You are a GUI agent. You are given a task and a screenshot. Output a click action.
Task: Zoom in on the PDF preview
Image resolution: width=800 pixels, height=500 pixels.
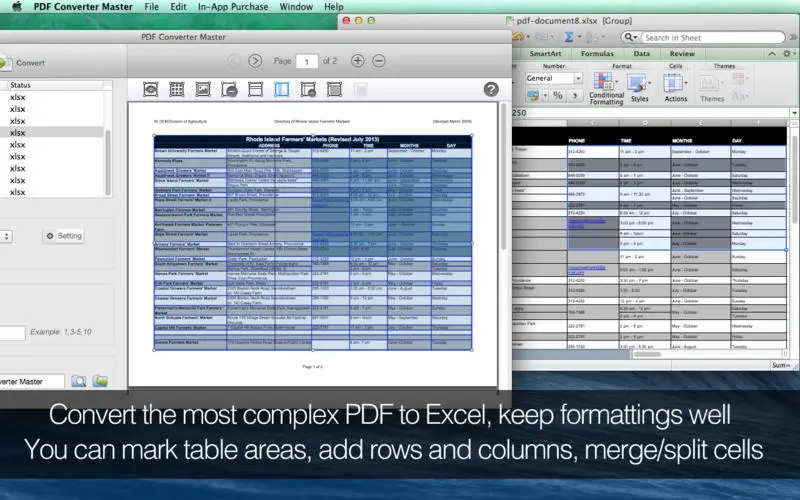click(x=358, y=61)
